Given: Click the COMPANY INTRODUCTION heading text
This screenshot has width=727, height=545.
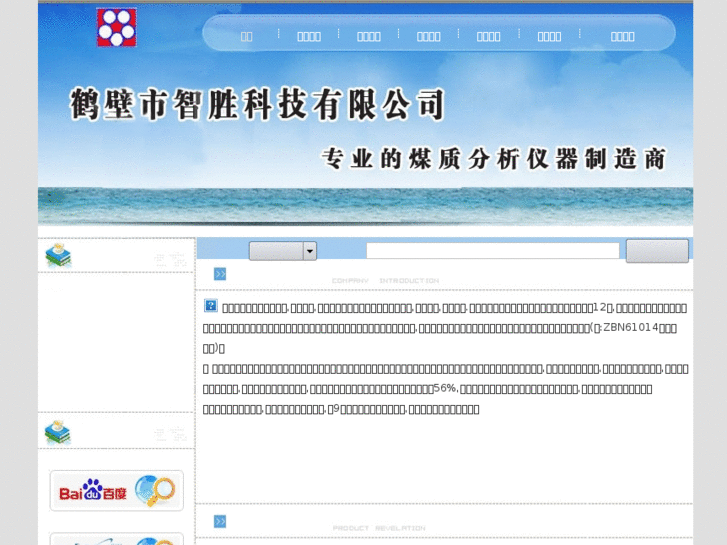Looking at the screenshot, I should tap(385, 281).
